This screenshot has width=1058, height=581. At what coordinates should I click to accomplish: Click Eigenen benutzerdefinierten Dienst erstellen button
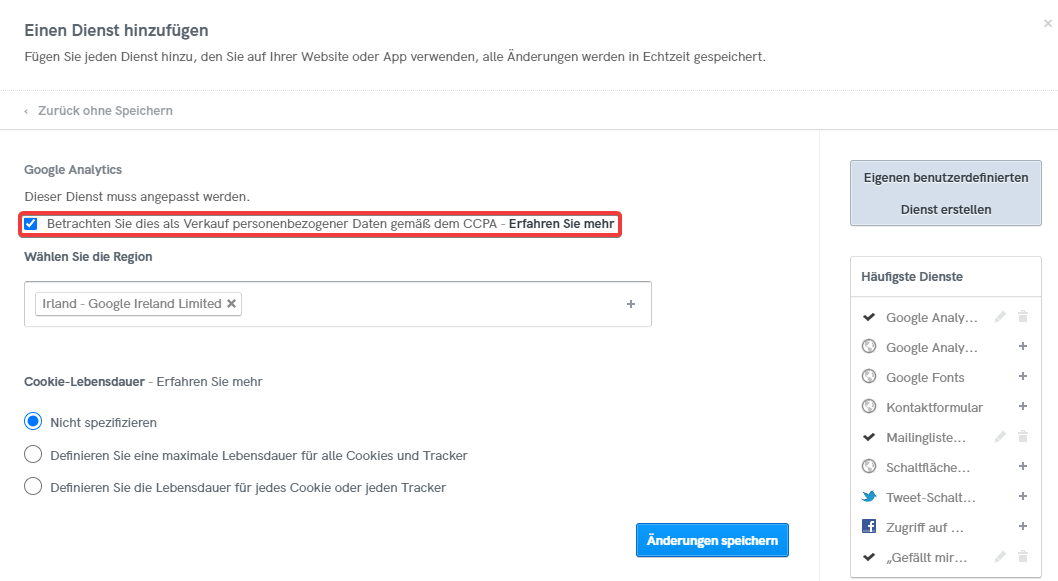coord(945,193)
